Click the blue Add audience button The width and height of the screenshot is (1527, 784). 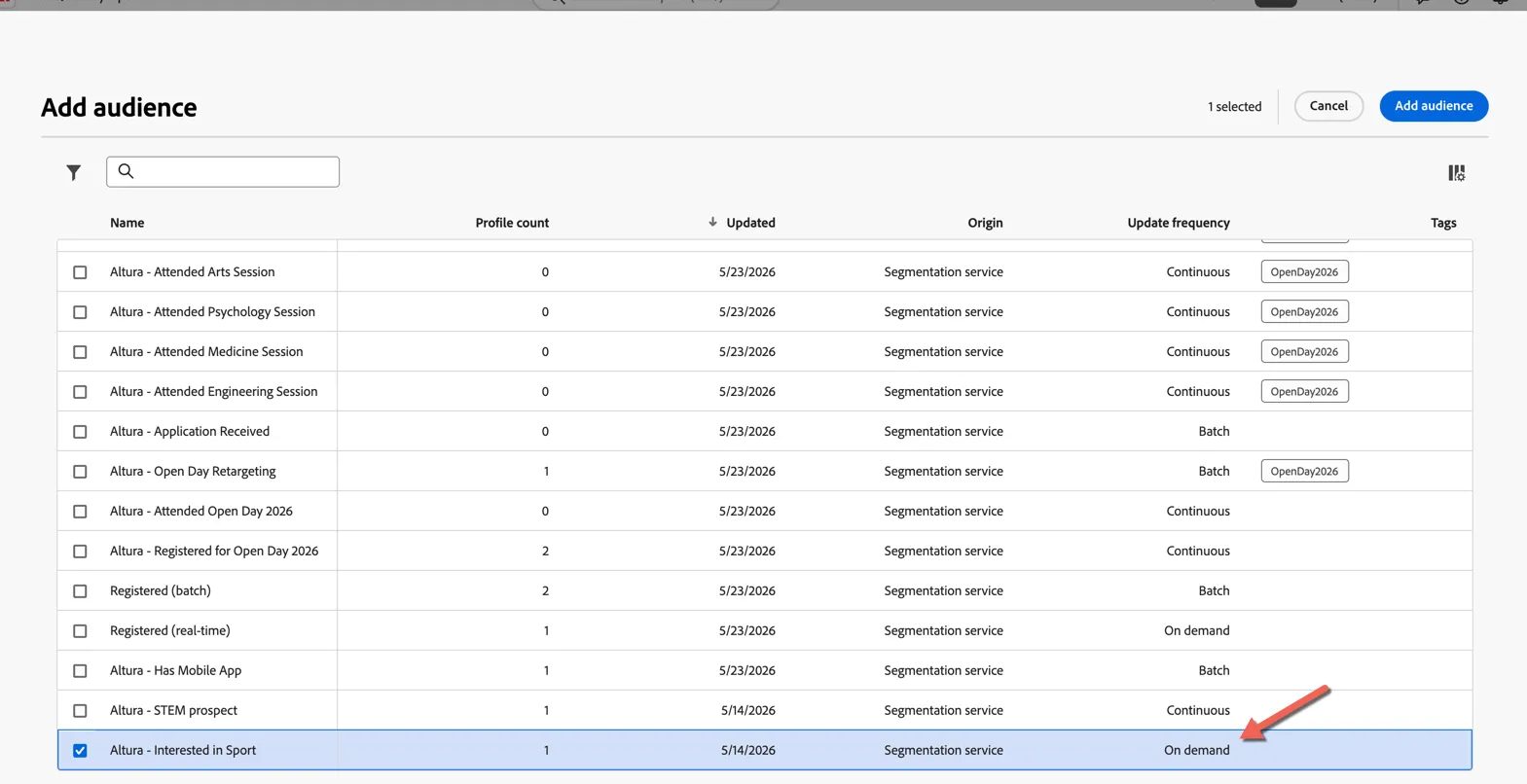click(1434, 106)
